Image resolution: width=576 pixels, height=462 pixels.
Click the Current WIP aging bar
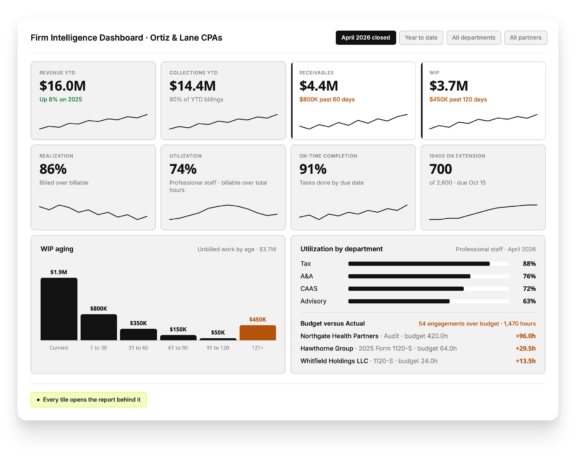[59, 309]
